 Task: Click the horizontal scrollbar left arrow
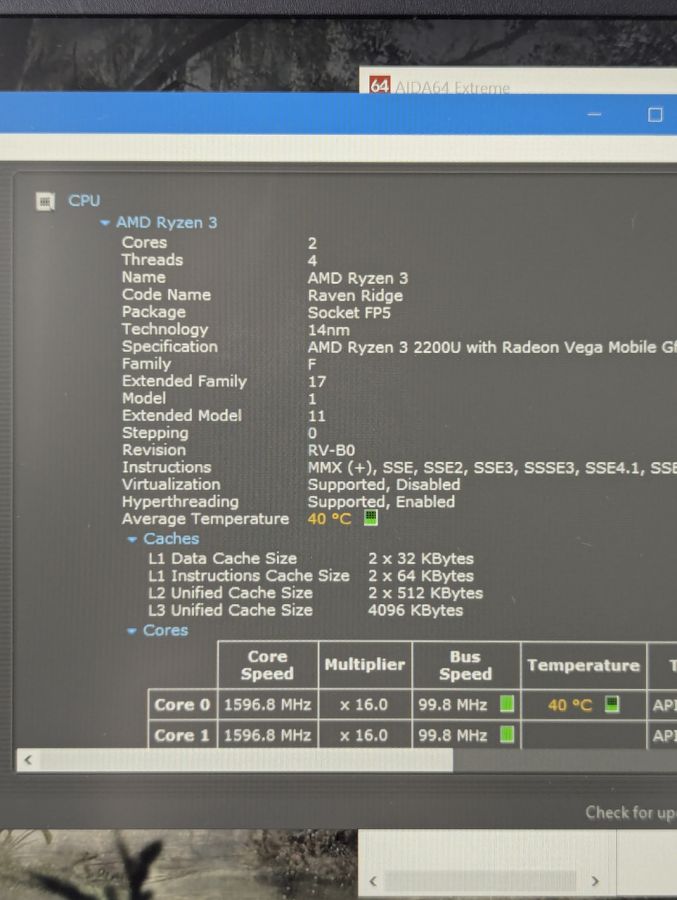(x=28, y=761)
